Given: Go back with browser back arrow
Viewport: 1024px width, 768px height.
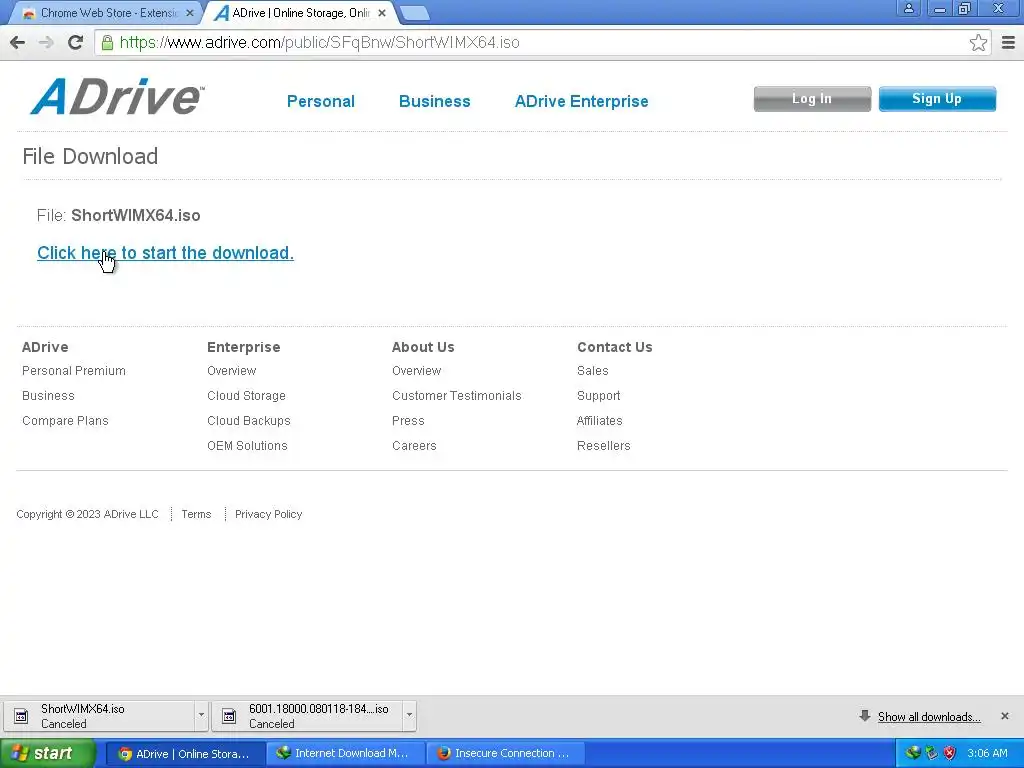Looking at the screenshot, I should [x=18, y=42].
